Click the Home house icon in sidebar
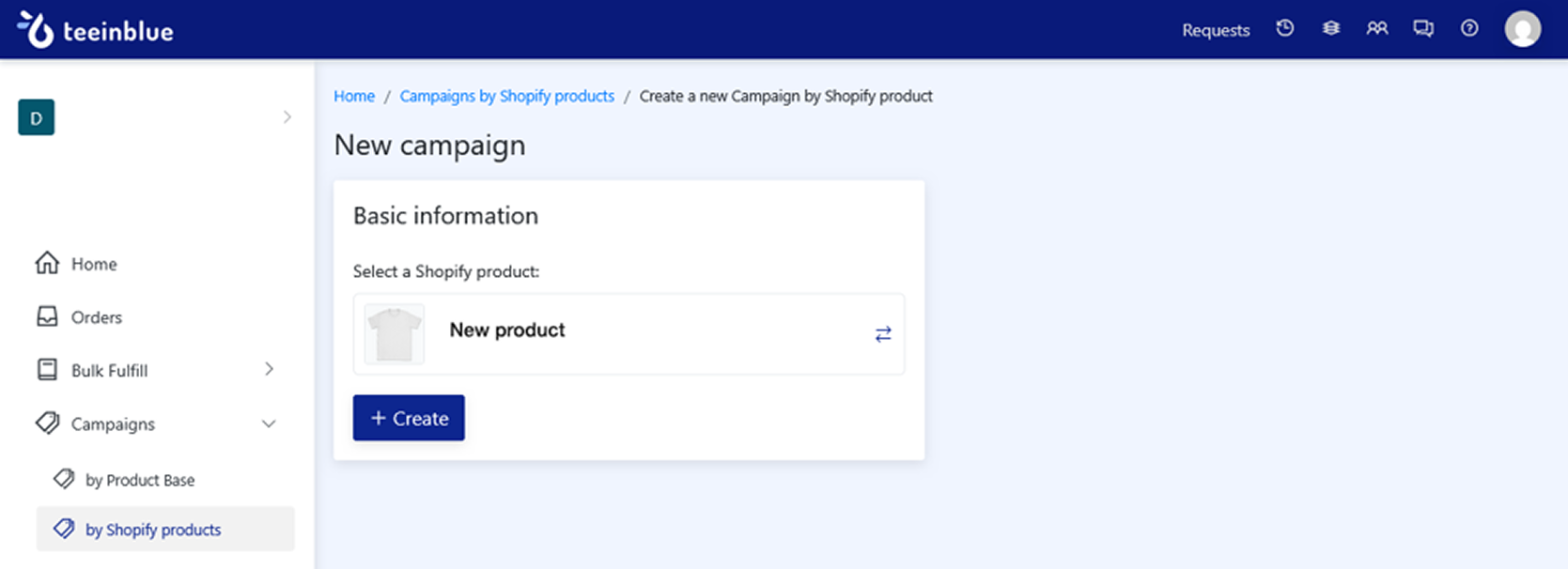The width and height of the screenshot is (1568, 569). [x=47, y=263]
